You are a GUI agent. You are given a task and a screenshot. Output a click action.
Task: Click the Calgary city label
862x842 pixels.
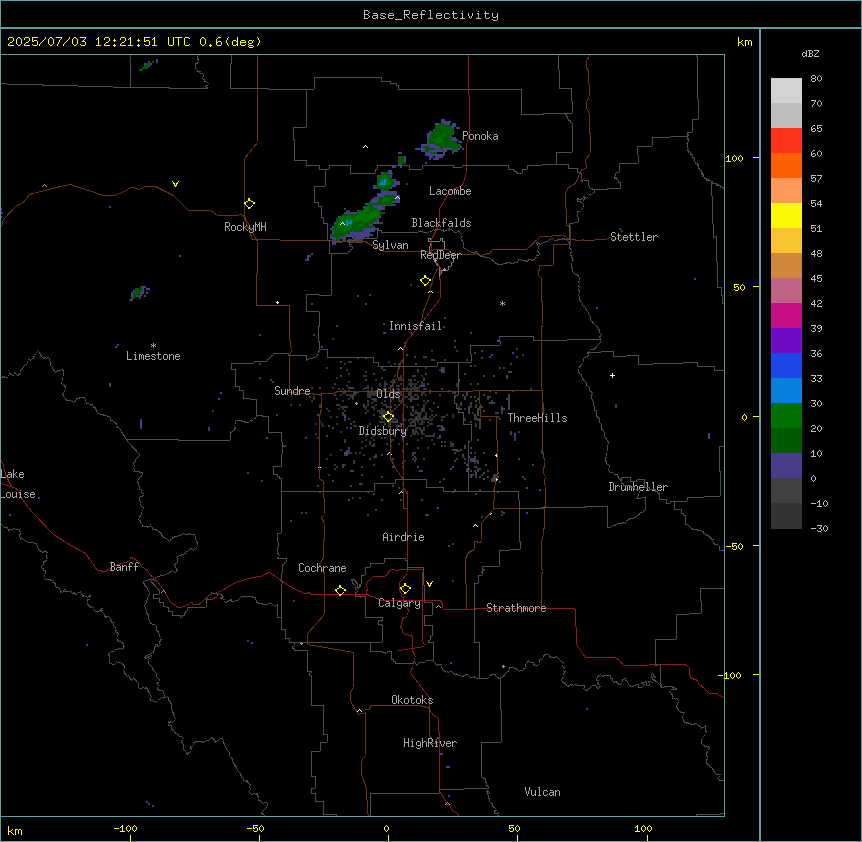click(399, 603)
